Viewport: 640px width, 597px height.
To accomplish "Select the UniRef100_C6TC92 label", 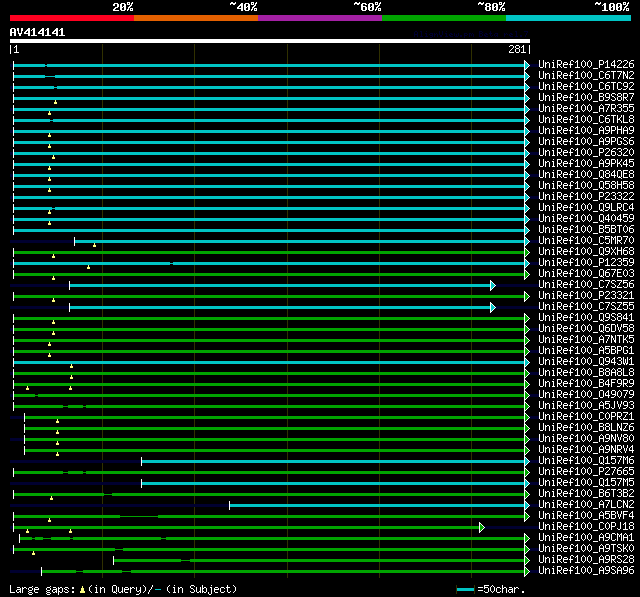I will point(586,87).
